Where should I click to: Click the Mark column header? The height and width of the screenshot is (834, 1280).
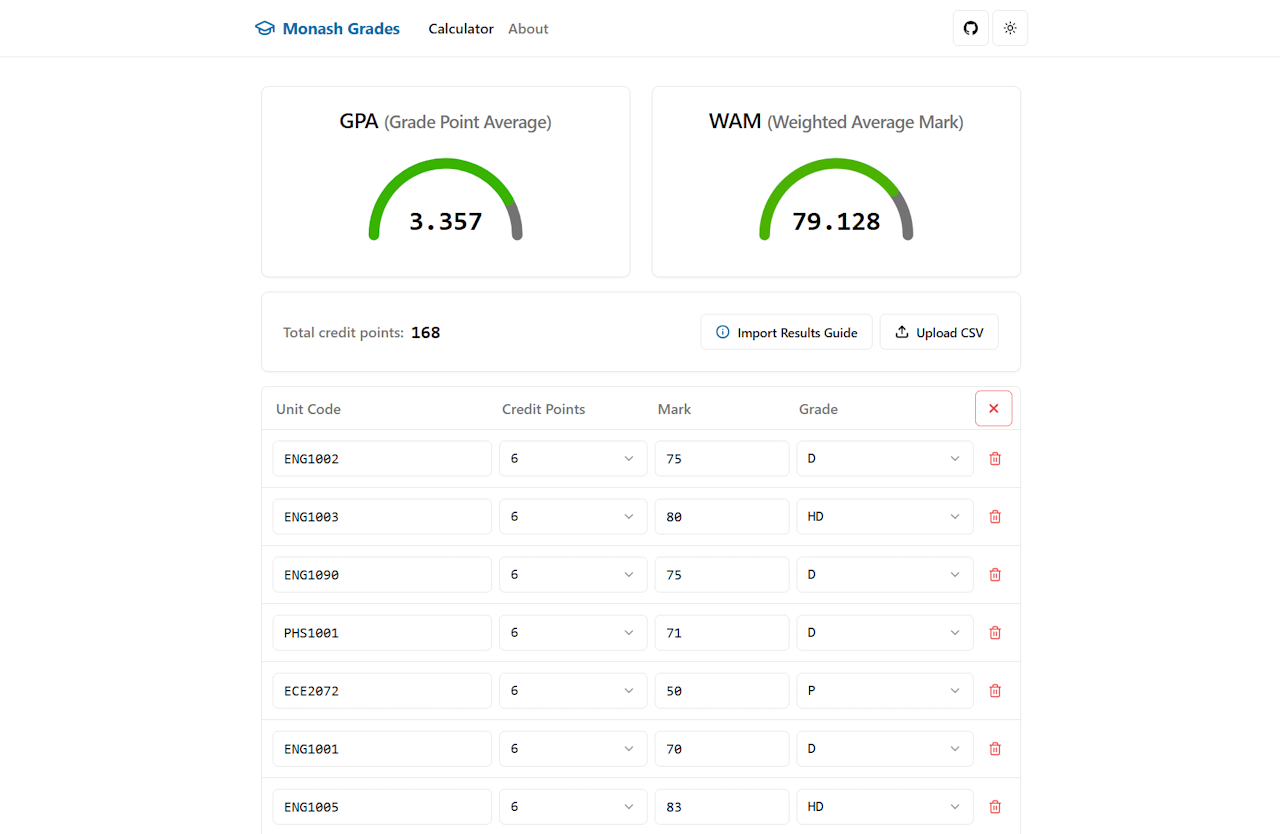click(x=674, y=409)
